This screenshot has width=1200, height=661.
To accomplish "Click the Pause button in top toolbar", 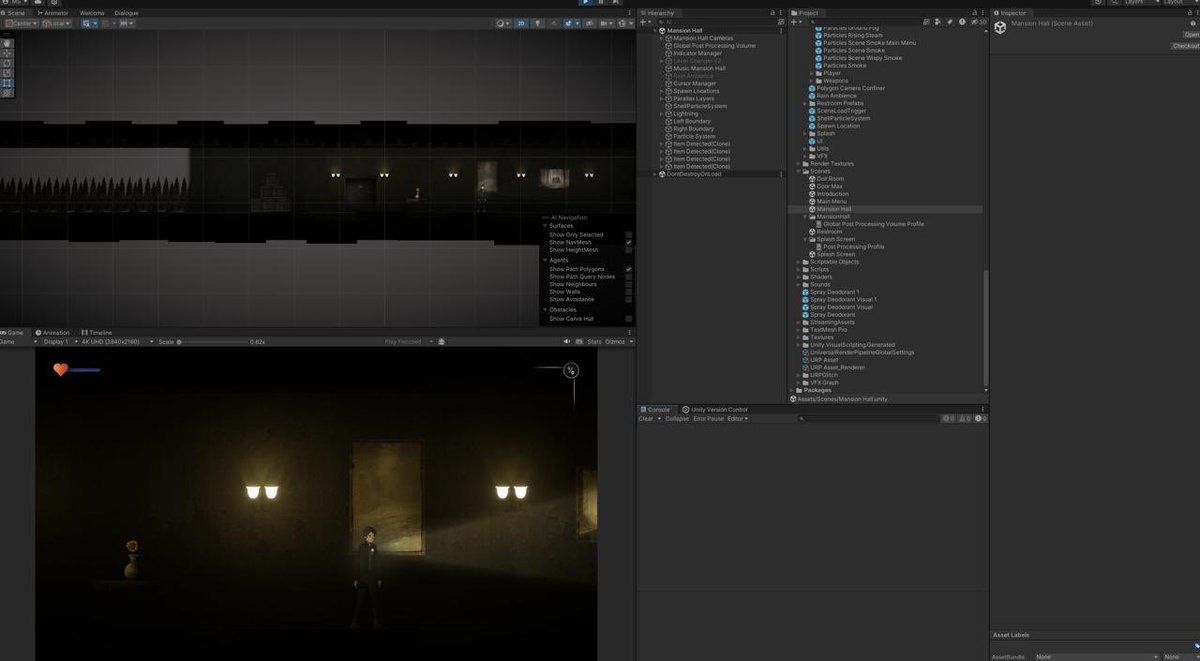I will coord(600,2).
